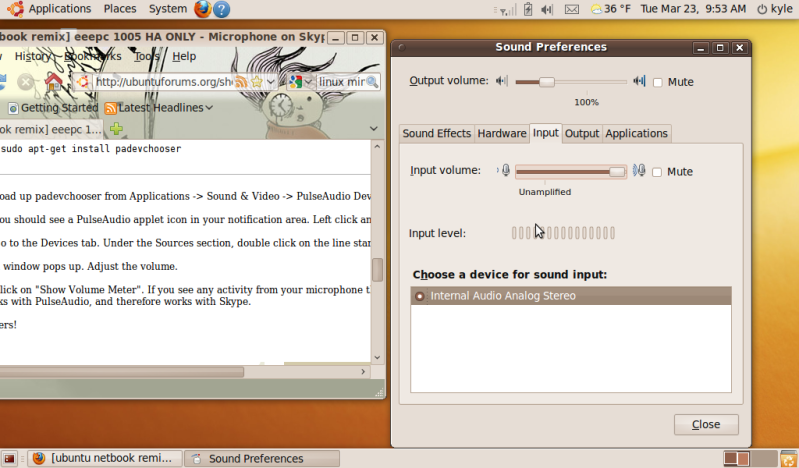Viewport: 799px width, 468px height.
Task: Launch Firefox from the top panel icon
Action: click(203, 9)
